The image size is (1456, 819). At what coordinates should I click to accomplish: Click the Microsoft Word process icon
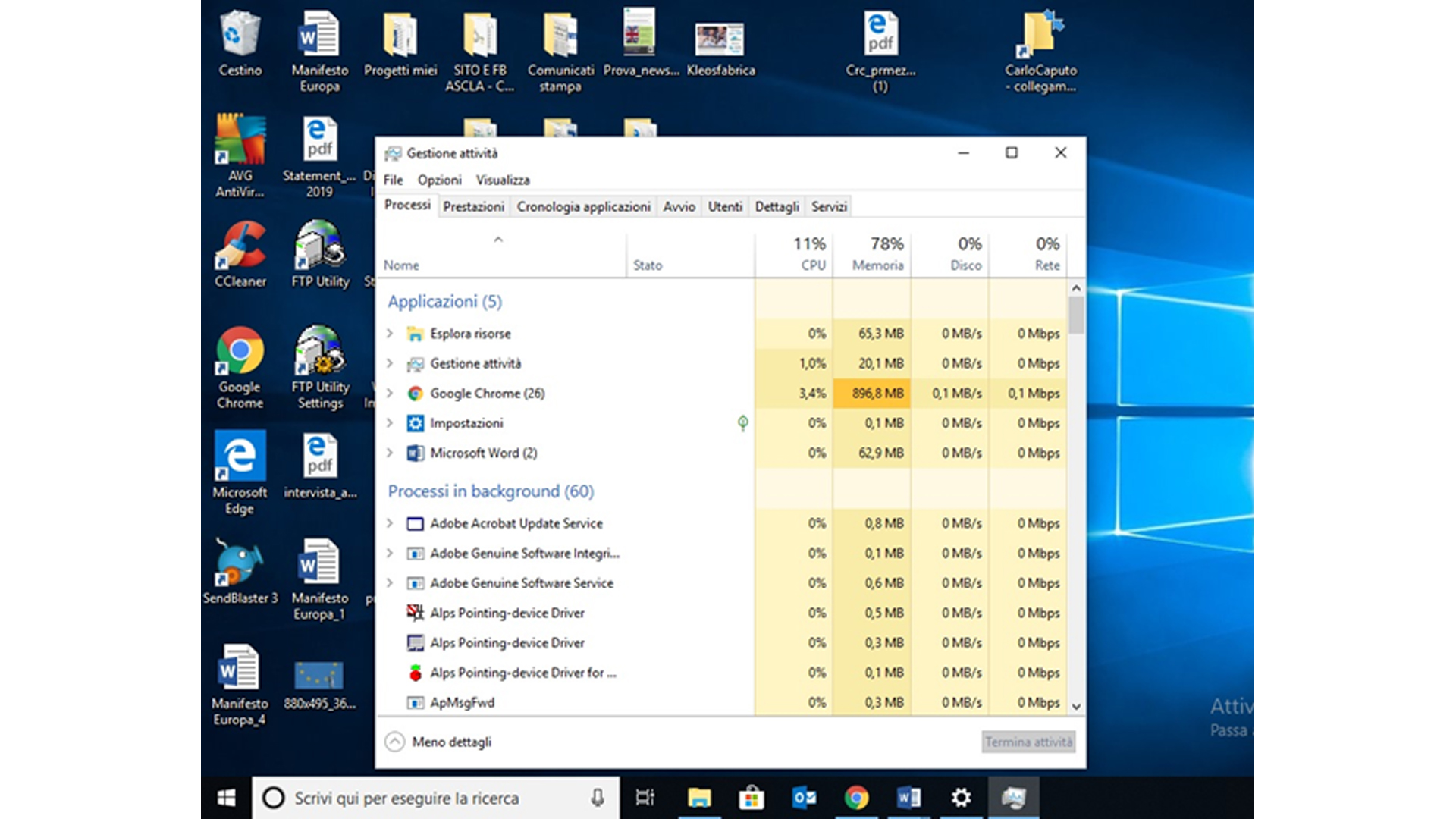415,453
